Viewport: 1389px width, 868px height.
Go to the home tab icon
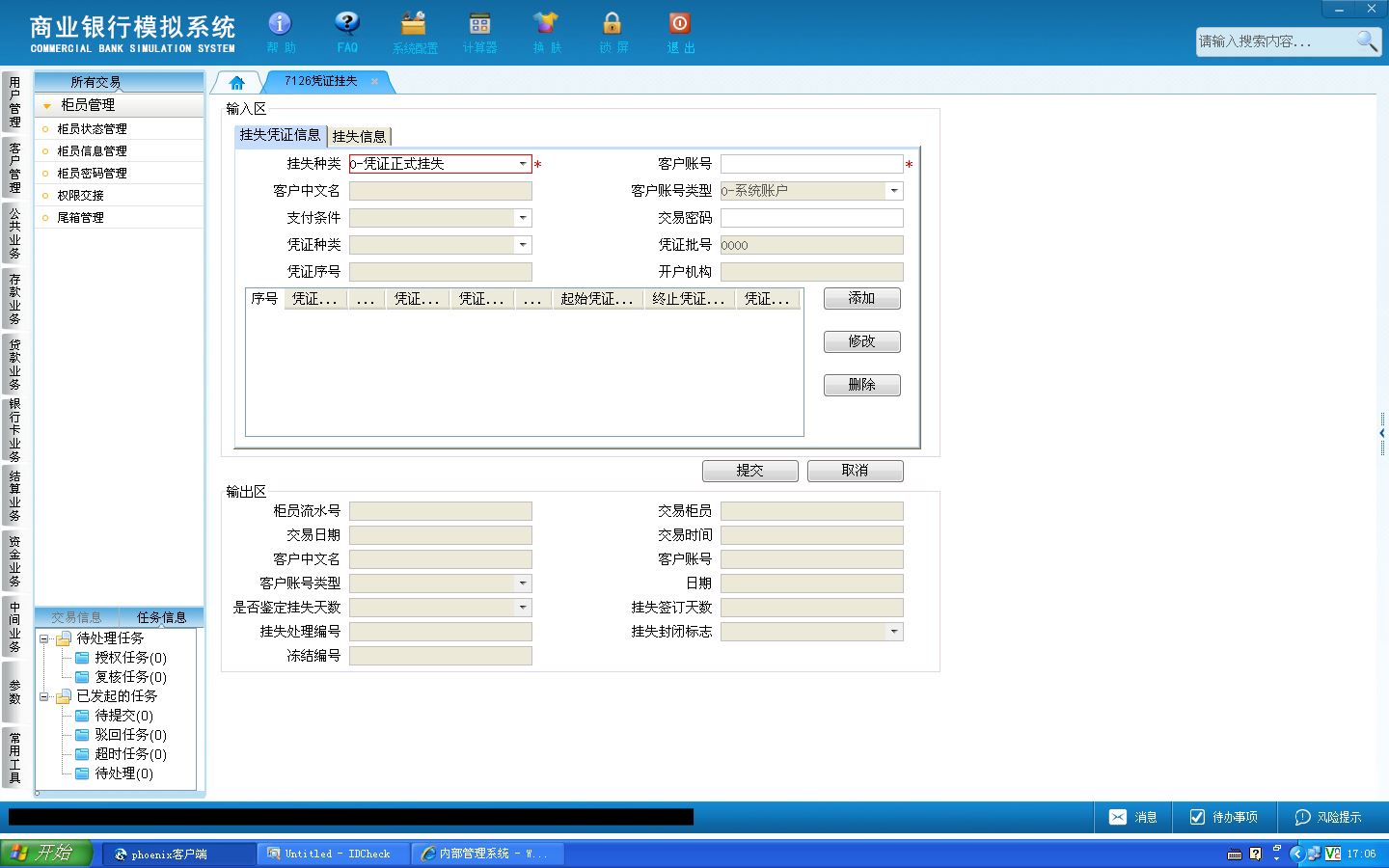237,82
